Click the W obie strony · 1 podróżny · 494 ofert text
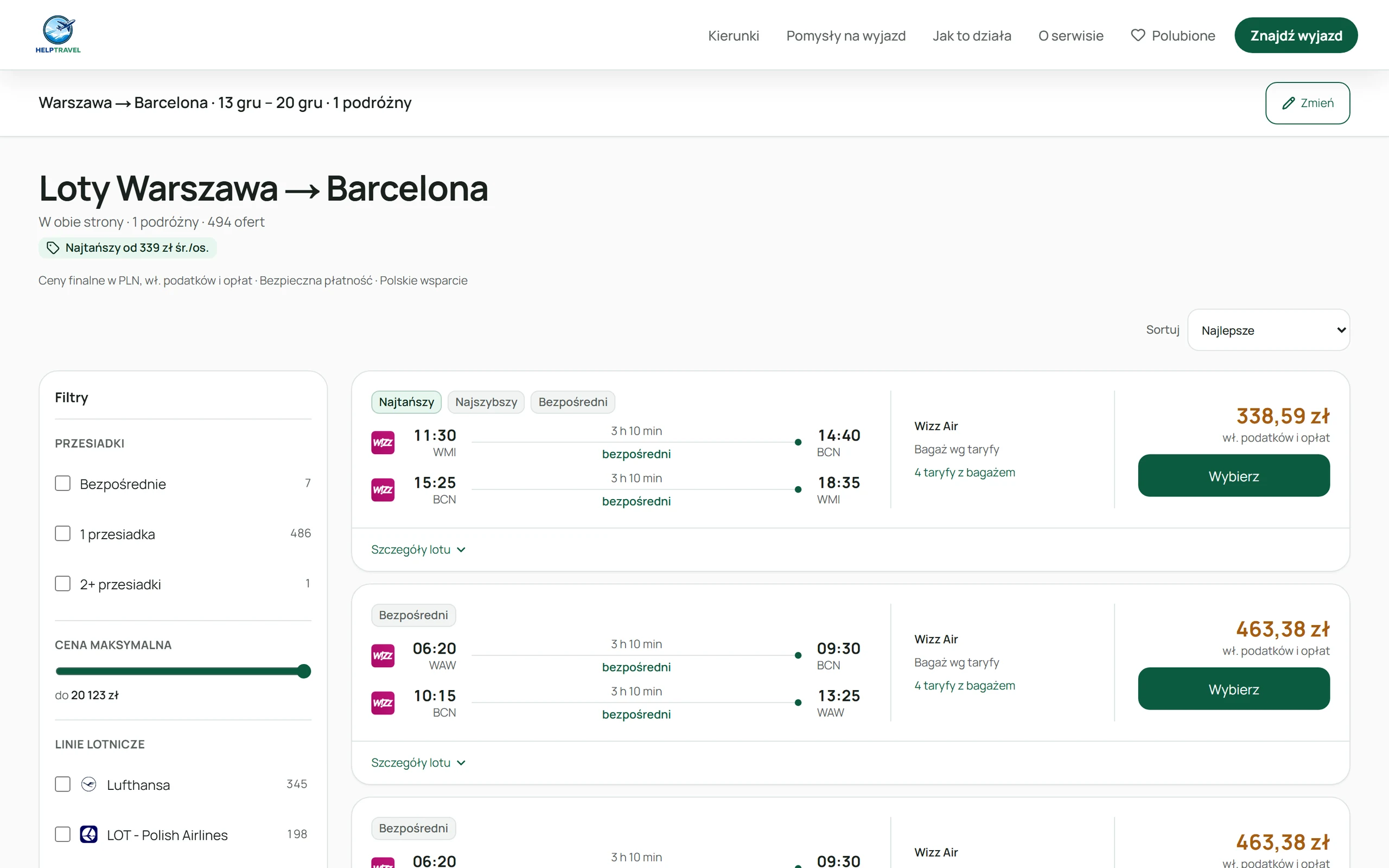The height and width of the screenshot is (868, 1389). click(x=151, y=222)
